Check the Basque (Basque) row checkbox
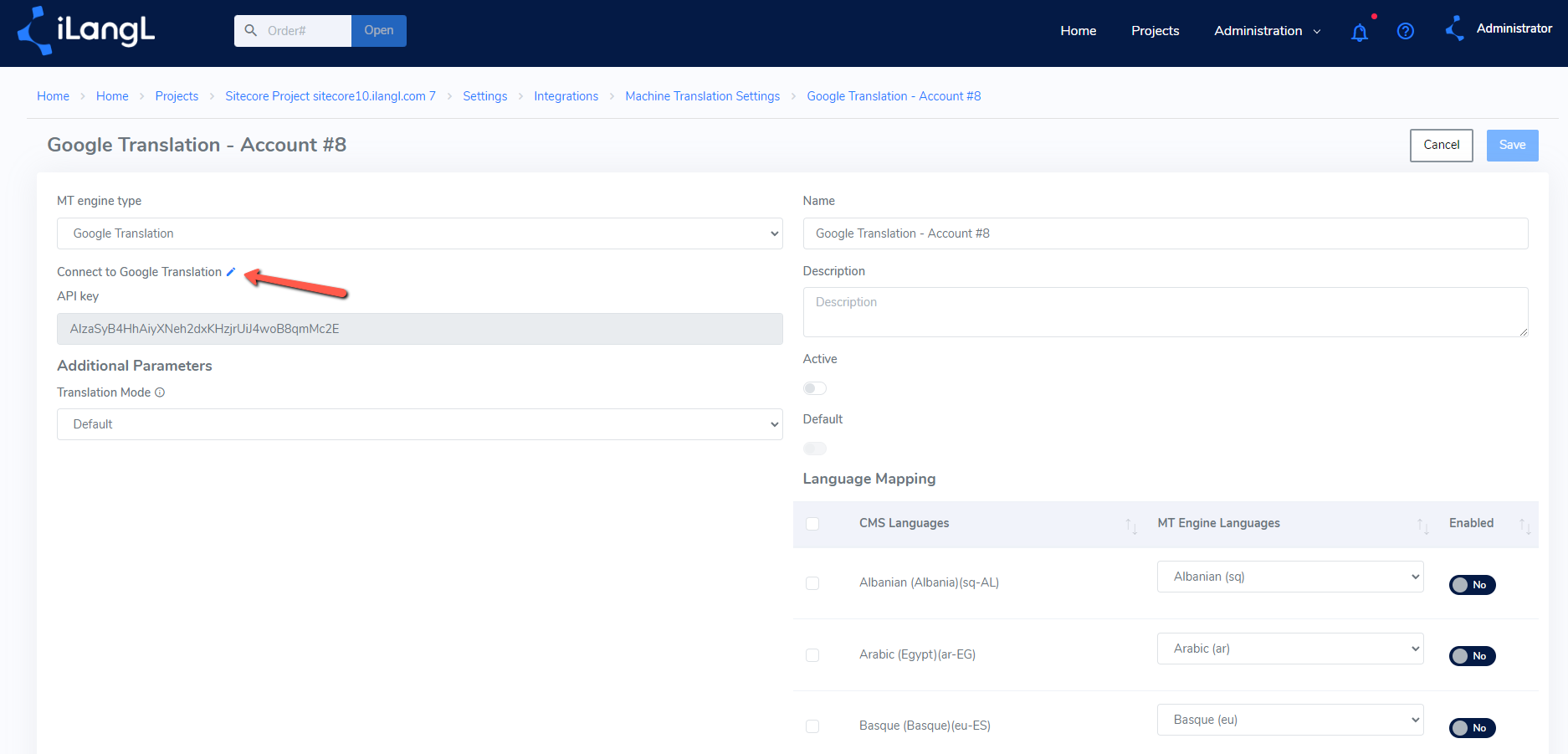This screenshot has height=754, width=1568. (812, 726)
